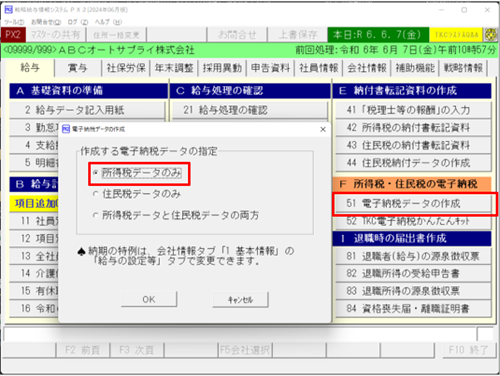Open the ツール menu
Screen dimensions: 500x376
coord(14,22)
